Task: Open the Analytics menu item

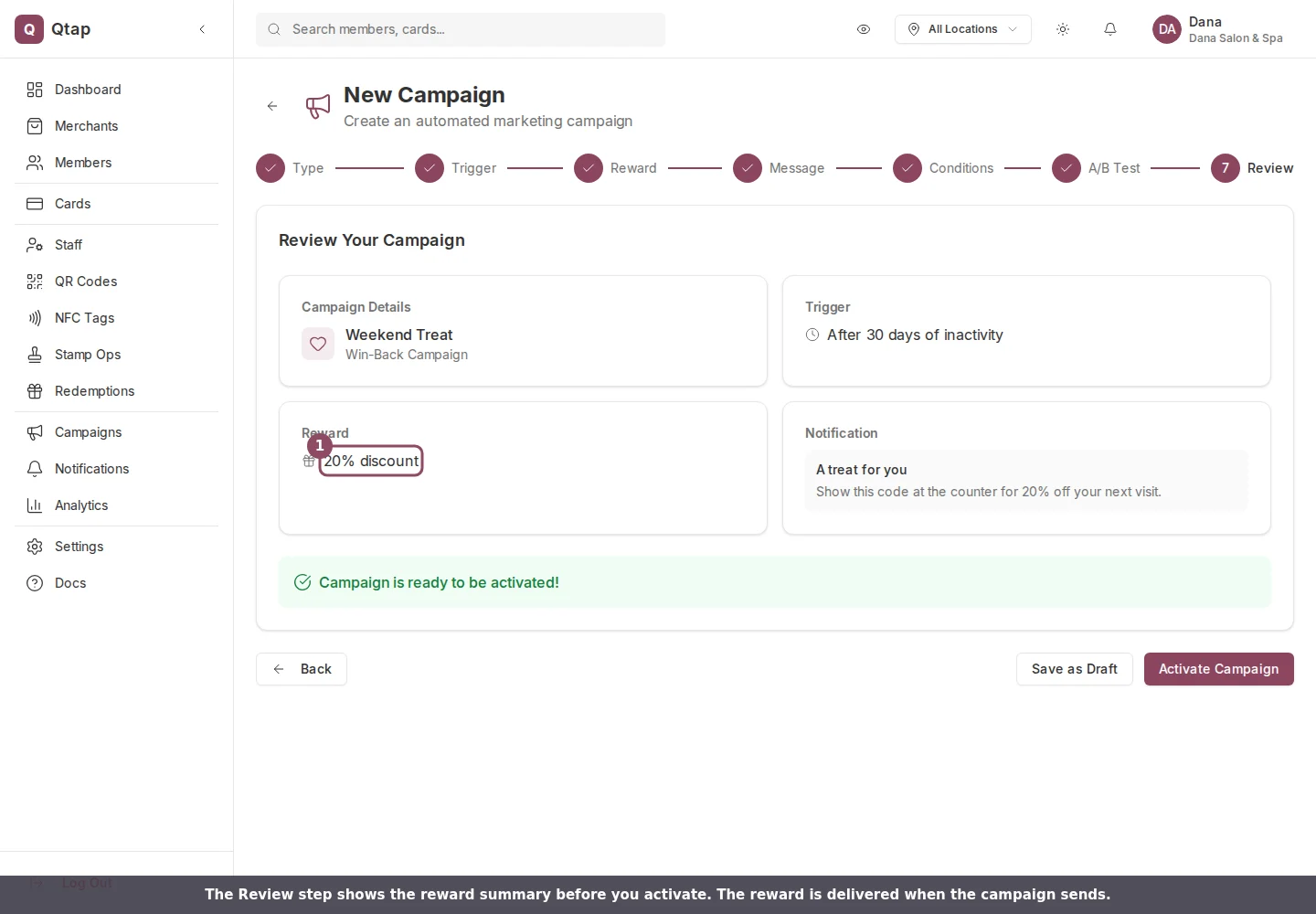Action: pos(116,505)
